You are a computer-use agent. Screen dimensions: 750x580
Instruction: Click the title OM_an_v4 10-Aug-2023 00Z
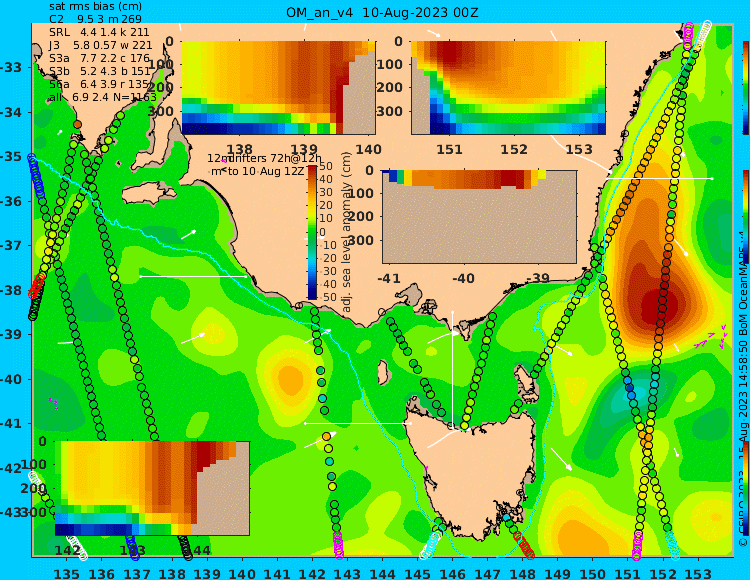382,12
